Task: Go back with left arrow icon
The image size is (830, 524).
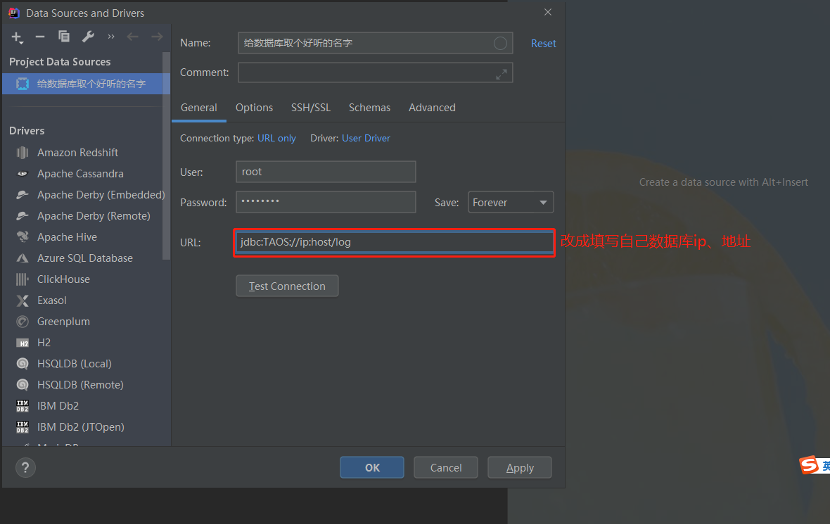Action: click(x=132, y=37)
